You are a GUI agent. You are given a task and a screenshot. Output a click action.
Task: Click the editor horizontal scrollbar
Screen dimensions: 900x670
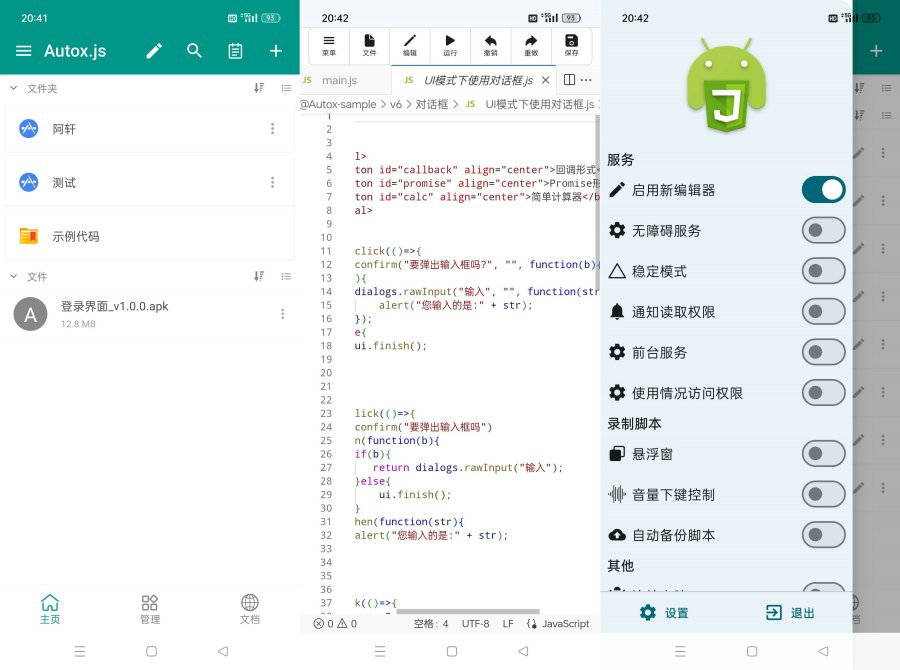pos(480,611)
